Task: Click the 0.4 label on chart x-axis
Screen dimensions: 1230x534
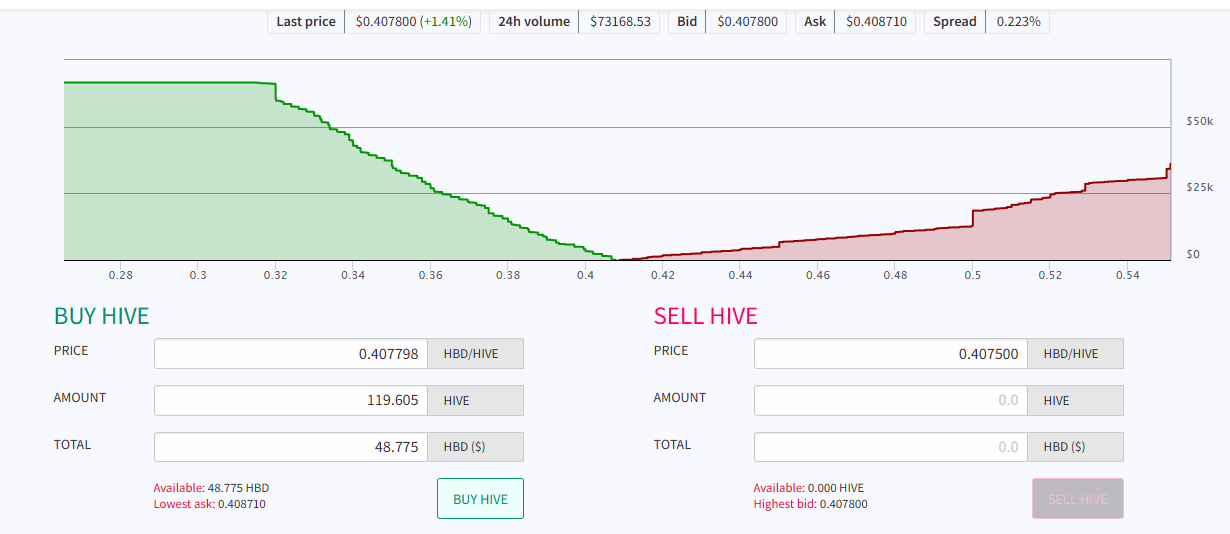Action: [585, 274]
